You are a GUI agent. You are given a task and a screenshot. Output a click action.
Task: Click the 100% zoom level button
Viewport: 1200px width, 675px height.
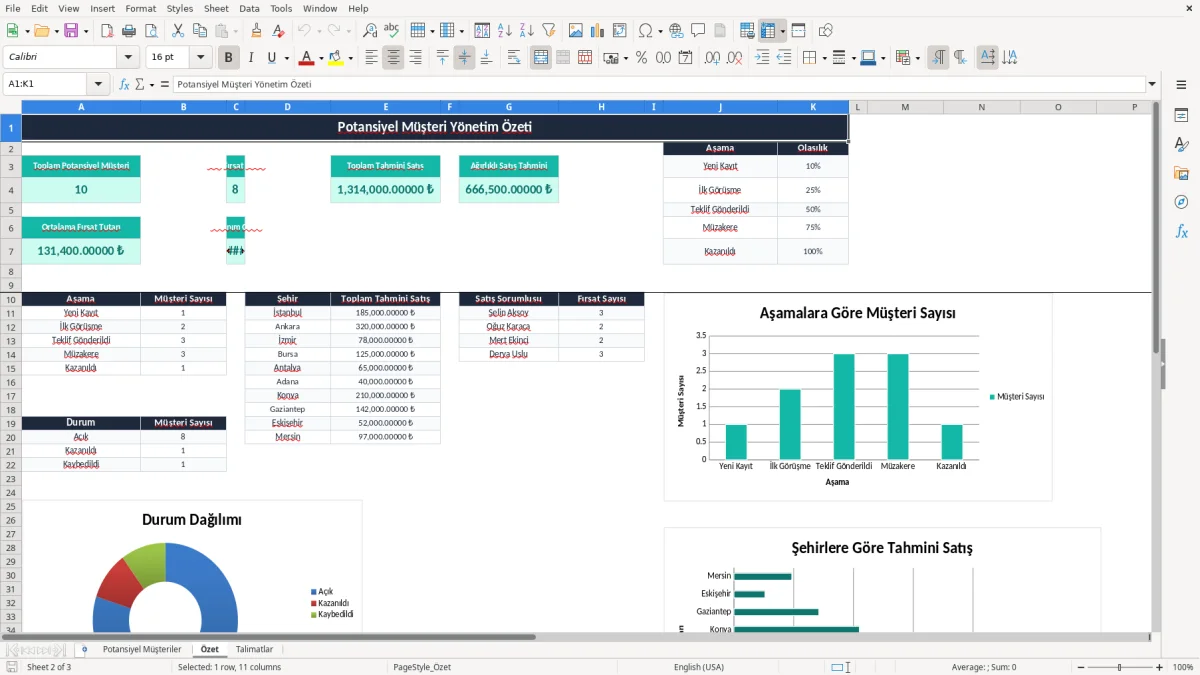click(x=1182, y=667)
